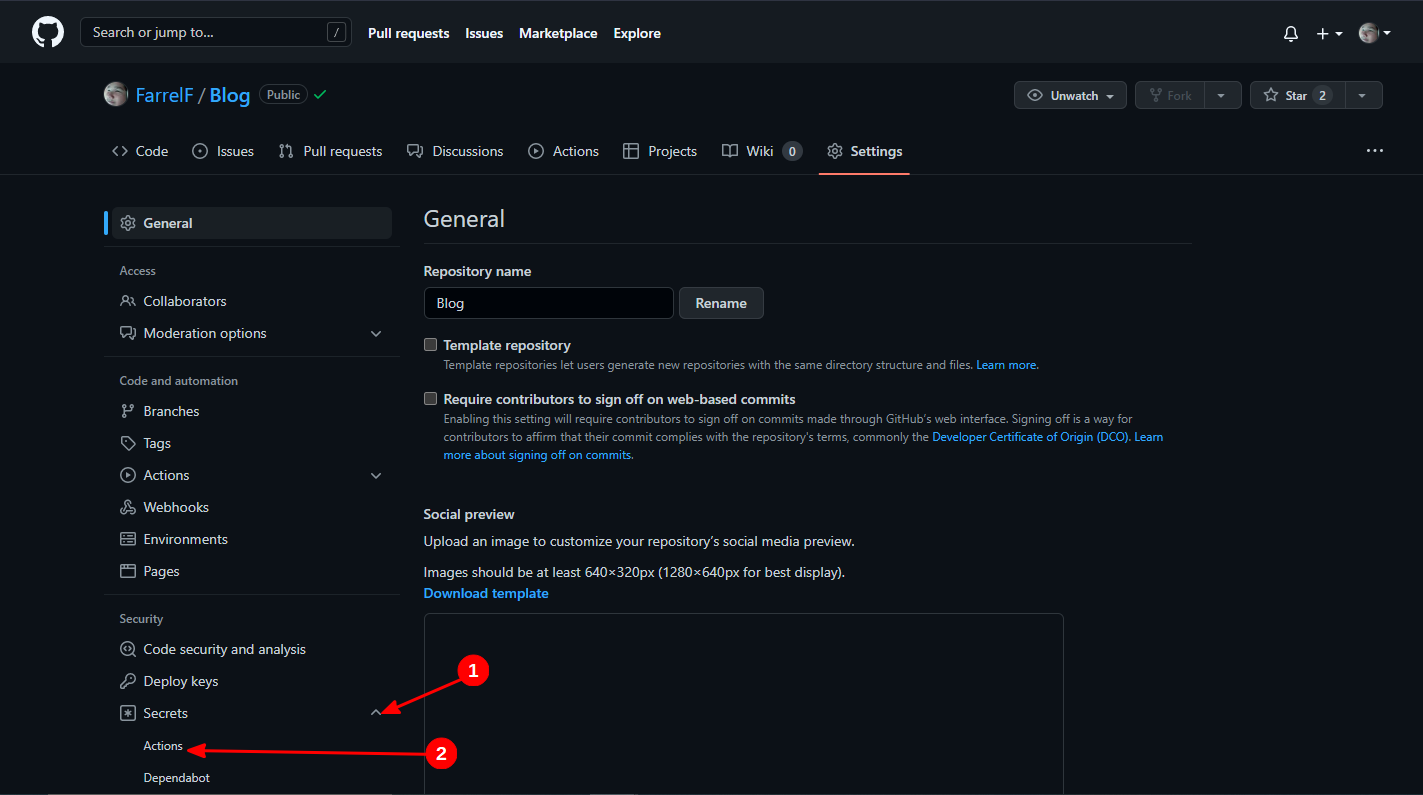
Task: Open the Star lists dropdown arrow
Action: pyautogui.click(x=1364, y=95)
